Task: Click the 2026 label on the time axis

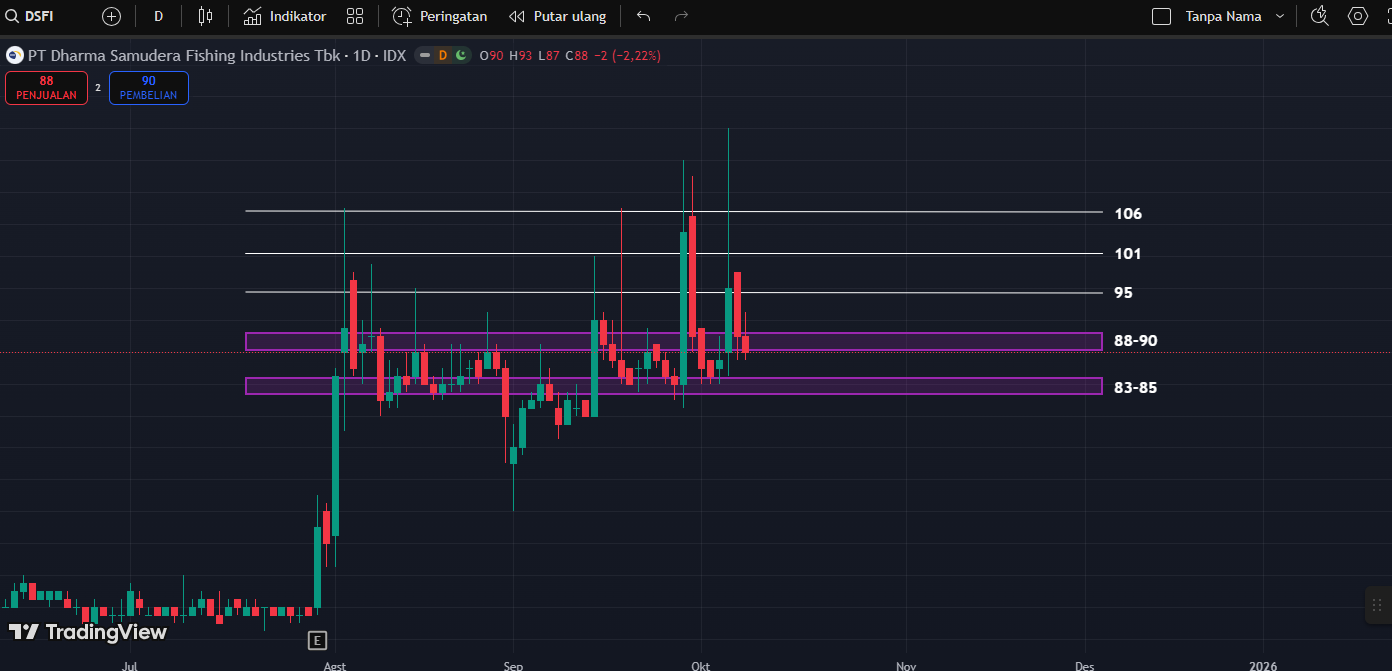Action: (1263, 665)
